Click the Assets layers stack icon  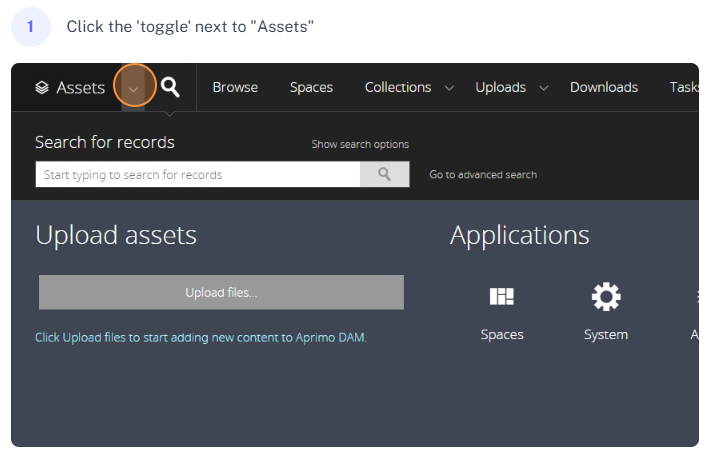(x=41, y=88)
